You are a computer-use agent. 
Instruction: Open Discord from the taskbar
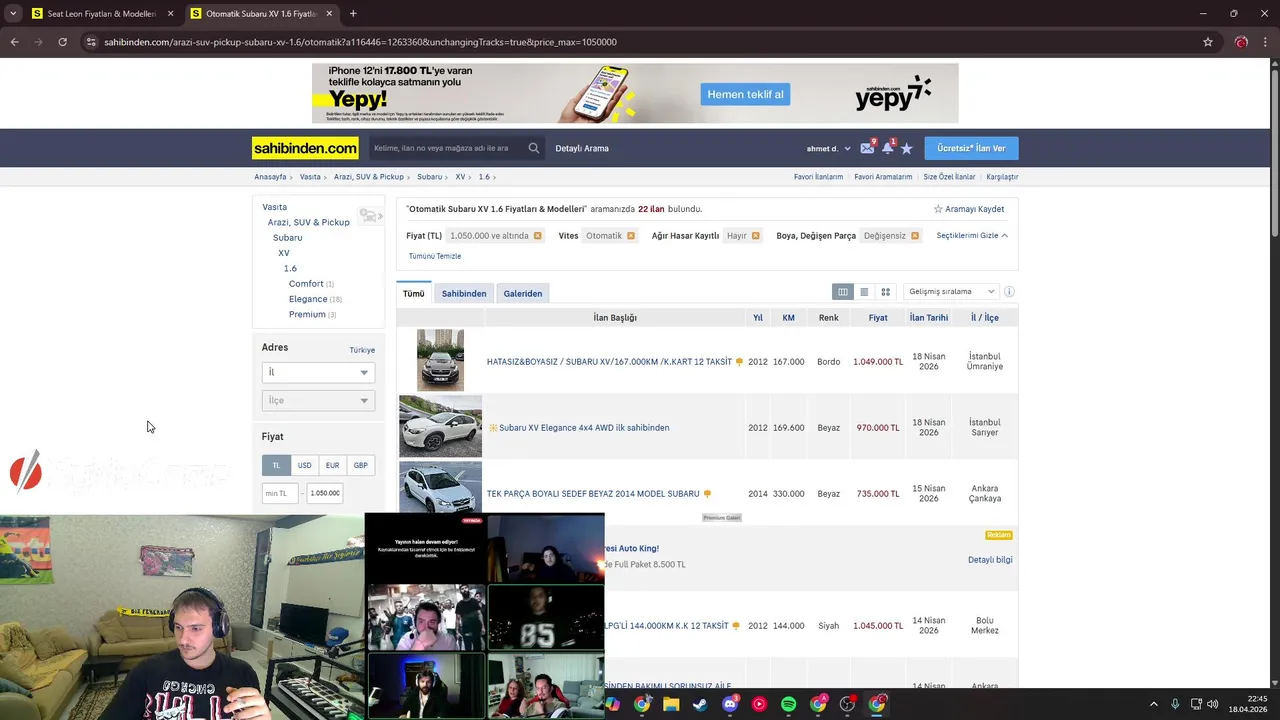pyautogui.click(x=730, y=704)
